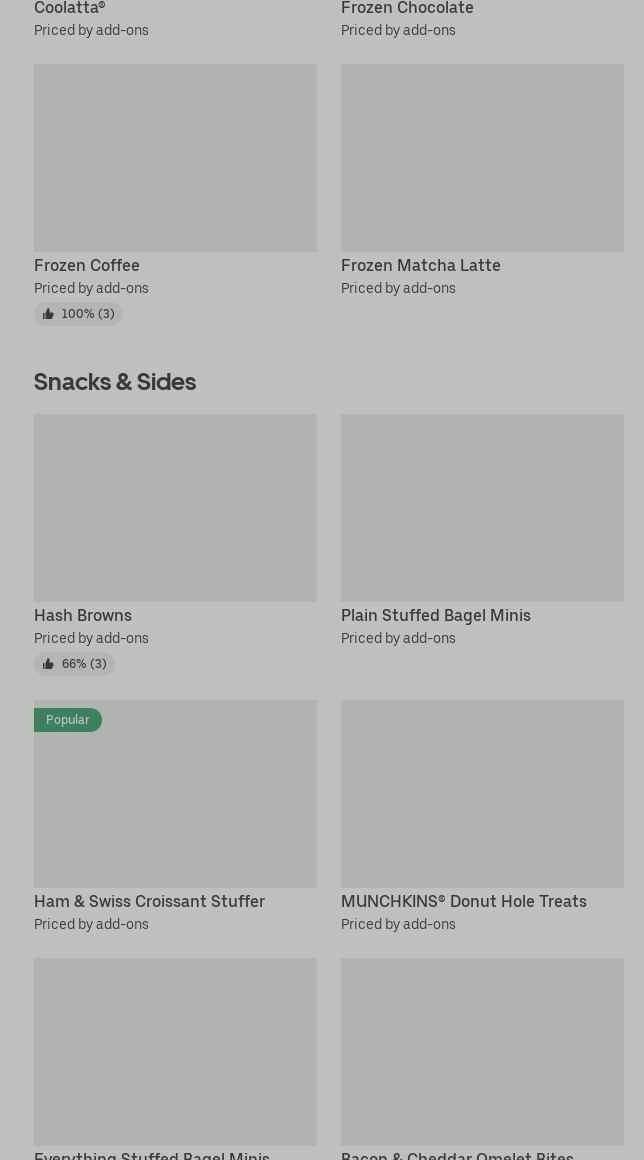Select Everything Stuffed Bagel Minis photo
Viewport: 644px width, 1160px height.
point(175,1052)
